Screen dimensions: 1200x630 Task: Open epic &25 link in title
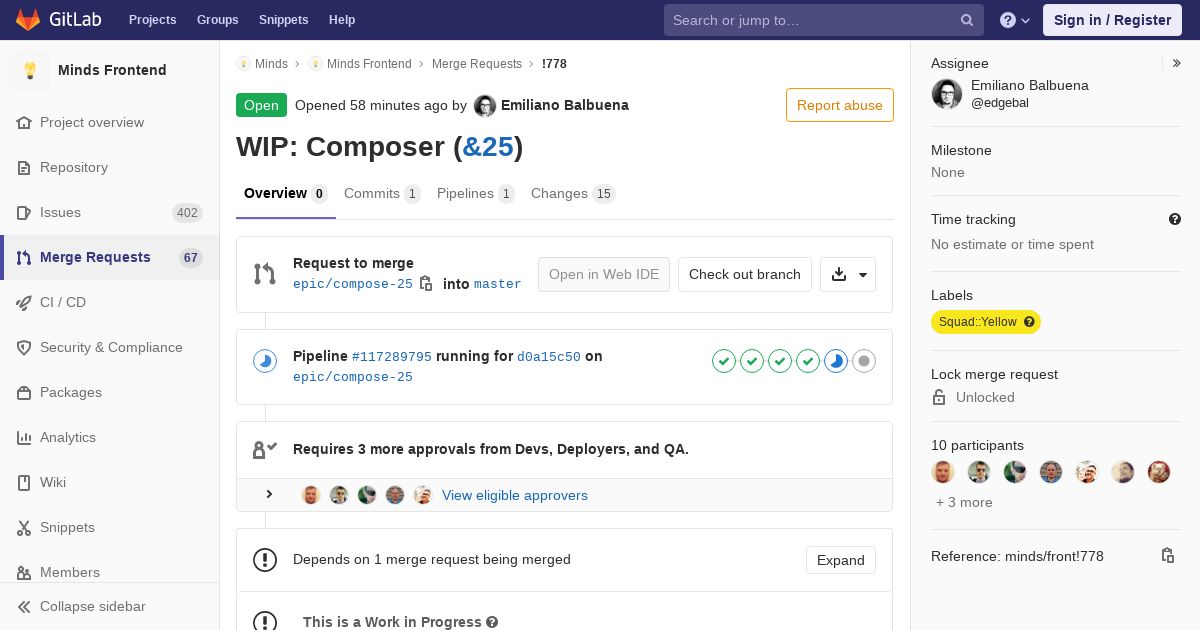488,147
